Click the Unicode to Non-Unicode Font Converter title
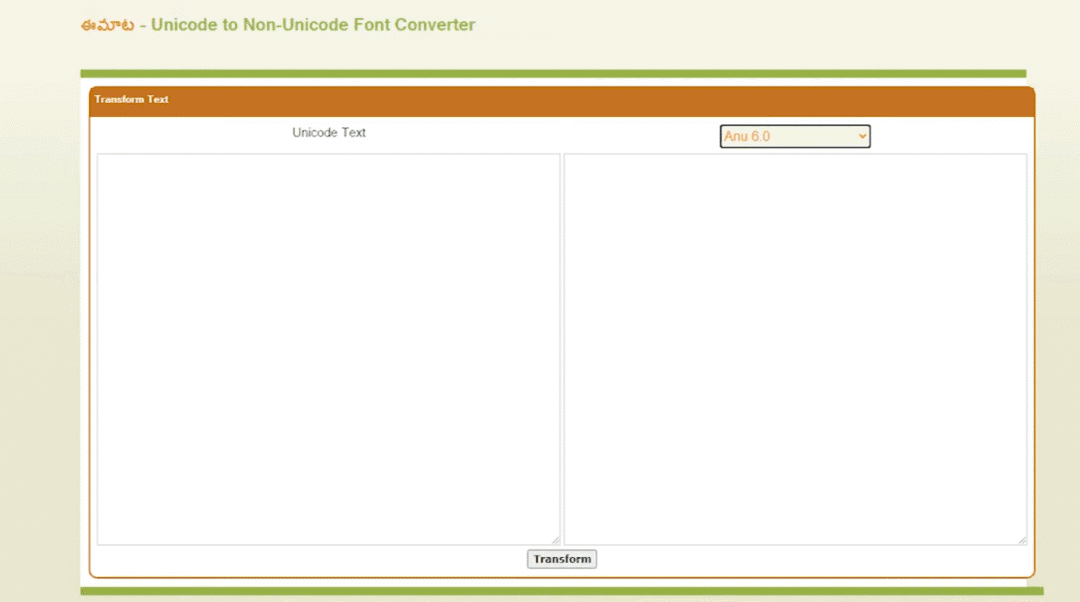This screenshot has width=1080, height=602. [313, 25]
